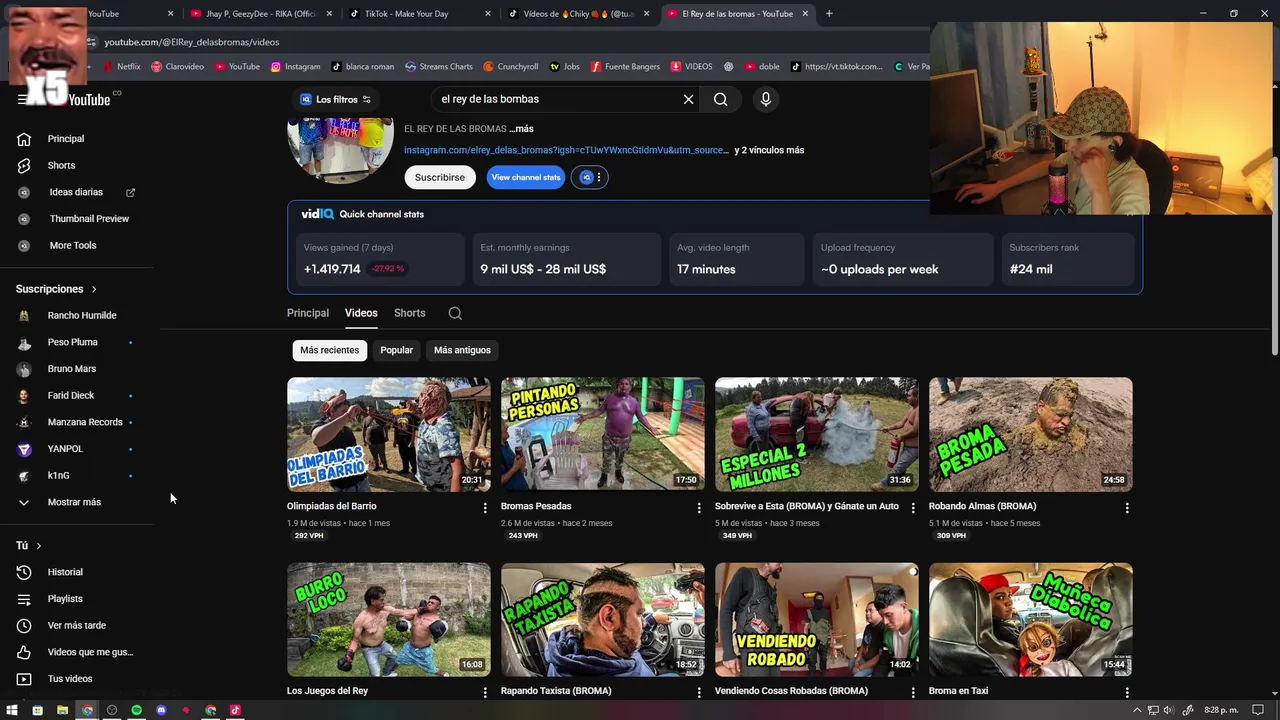The width and height of the screenshot is (1280, 720).
Task: Click View channel stats button
Action: point(526,177)
